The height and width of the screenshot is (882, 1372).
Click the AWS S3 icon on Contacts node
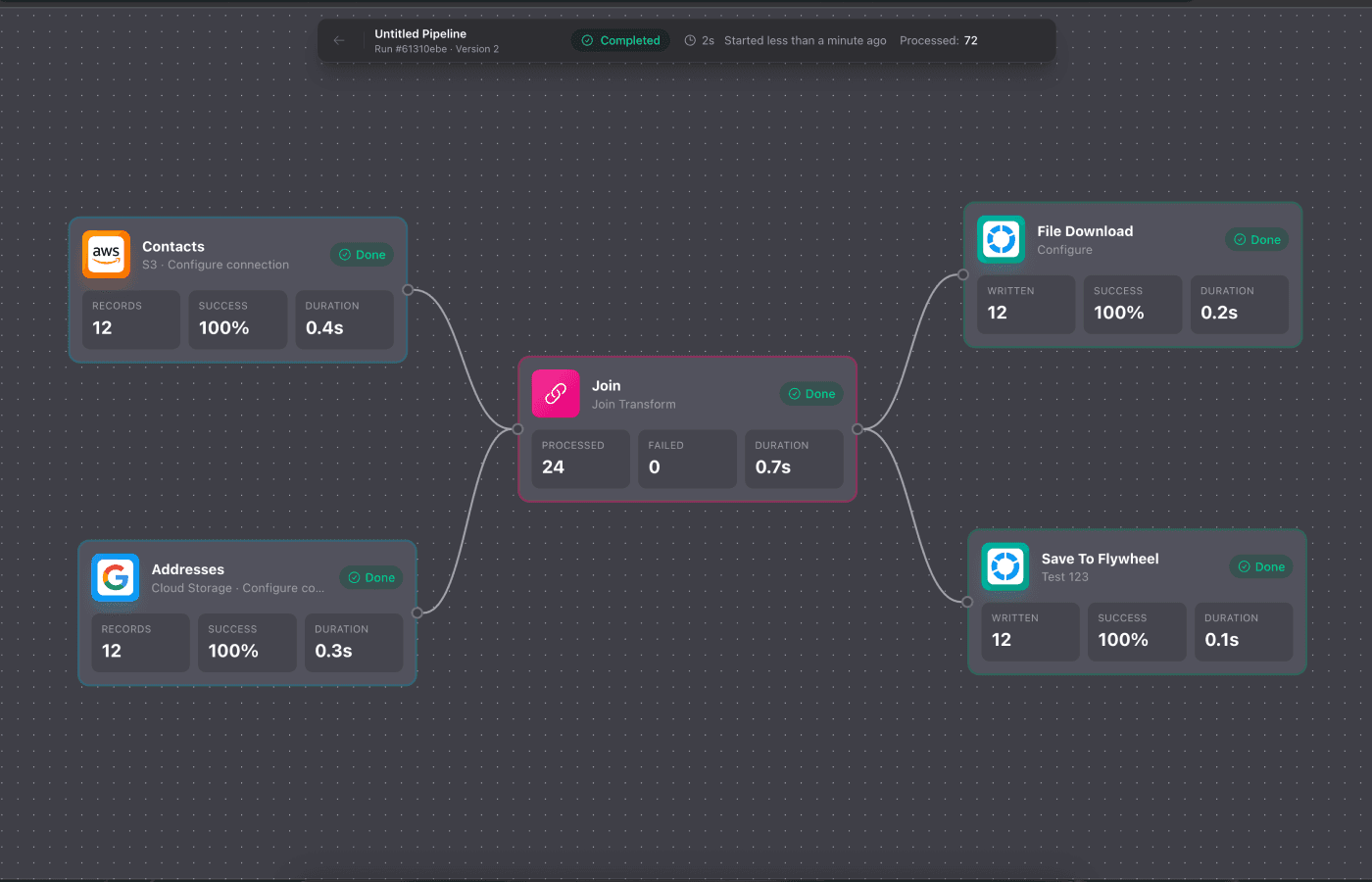106,254
